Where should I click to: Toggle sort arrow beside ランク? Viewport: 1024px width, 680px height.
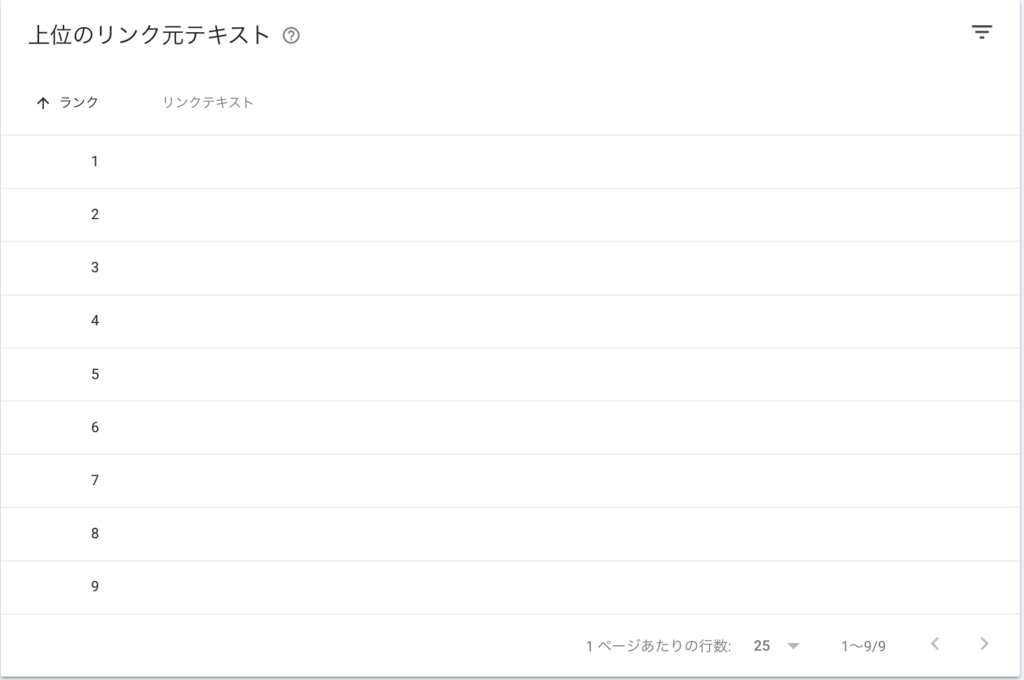(43, 103)
